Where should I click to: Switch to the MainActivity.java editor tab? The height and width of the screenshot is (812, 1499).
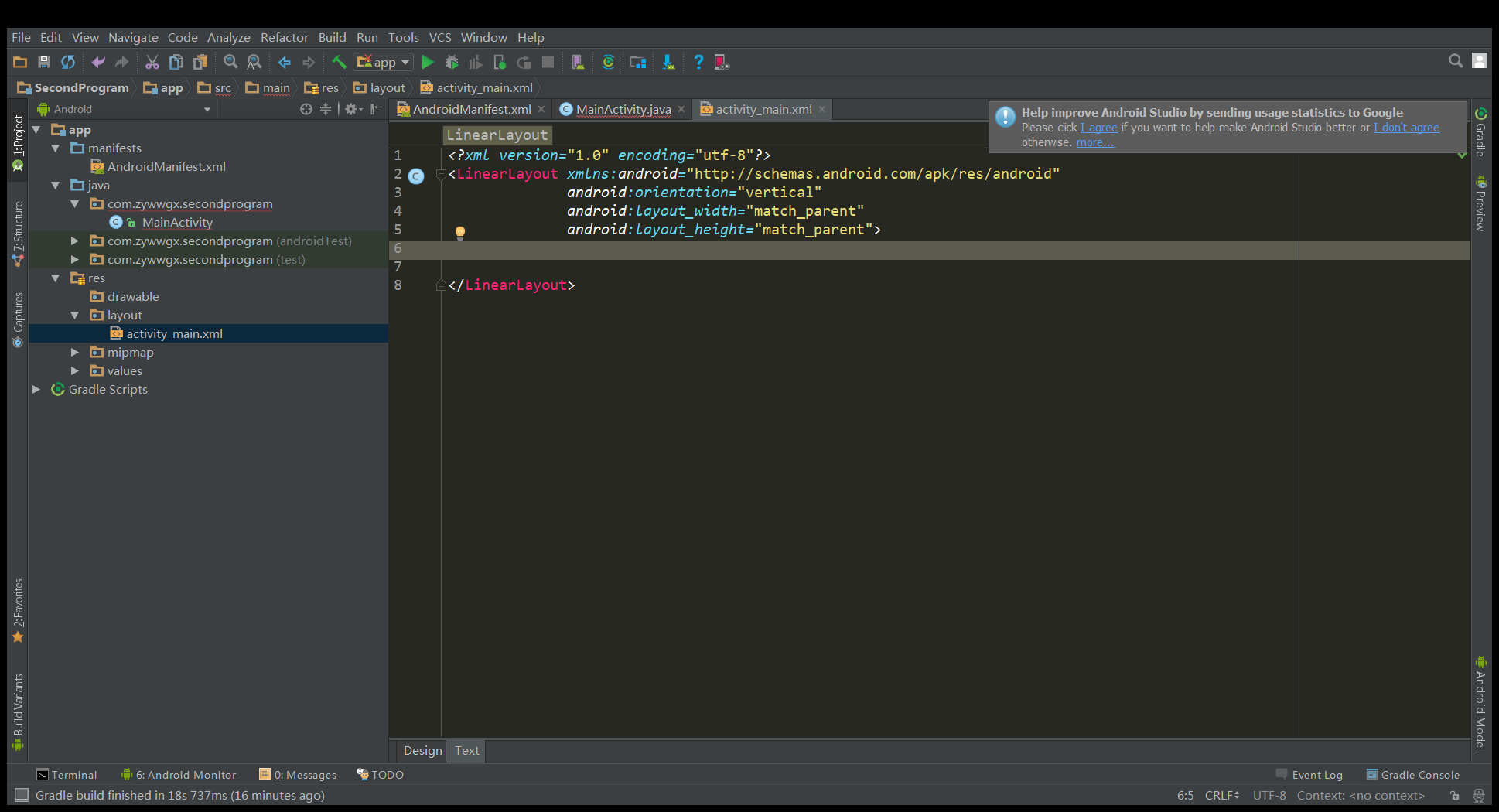click(623, 109)
